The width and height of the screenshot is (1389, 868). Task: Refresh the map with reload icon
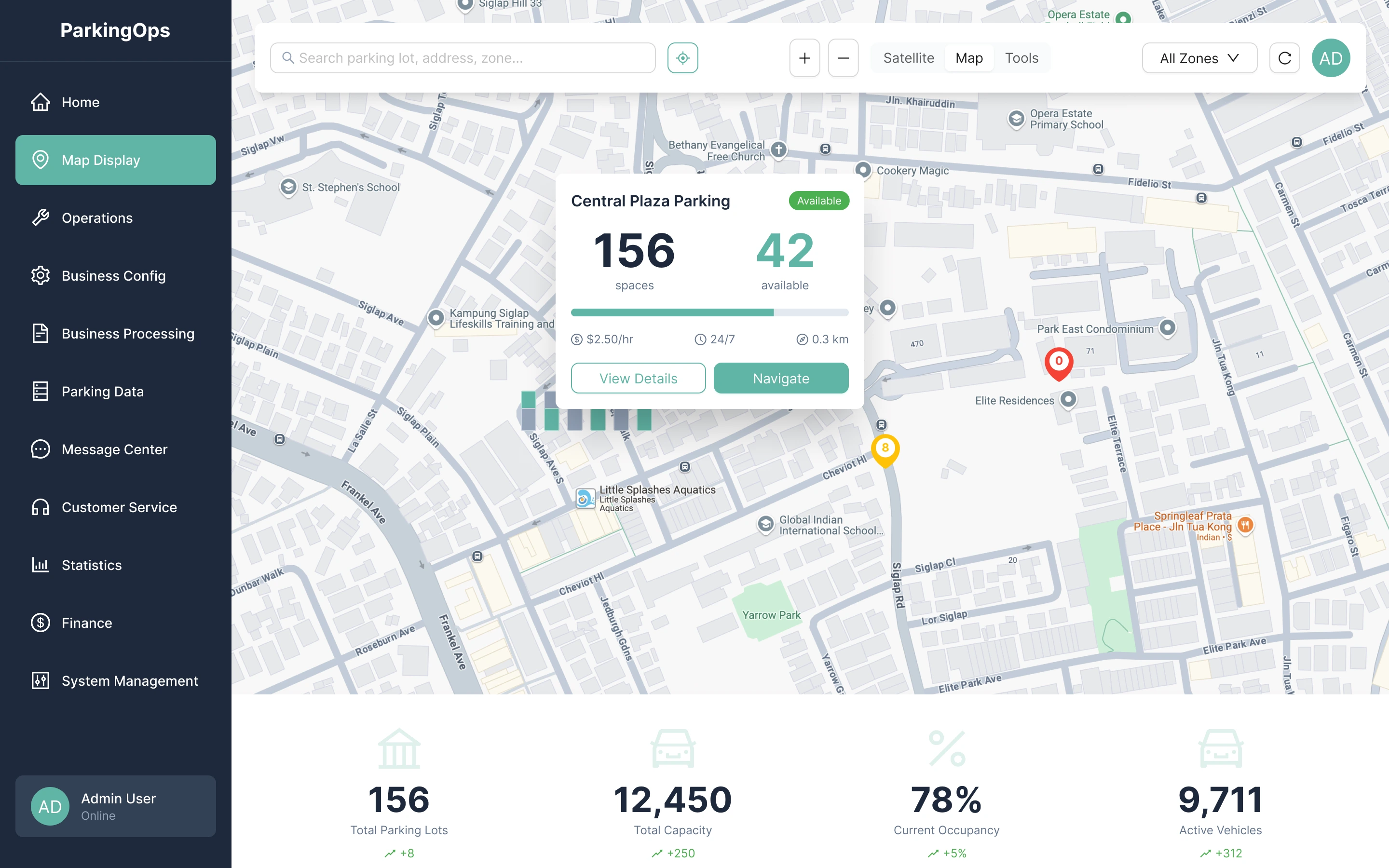[x=1284, y=58]
